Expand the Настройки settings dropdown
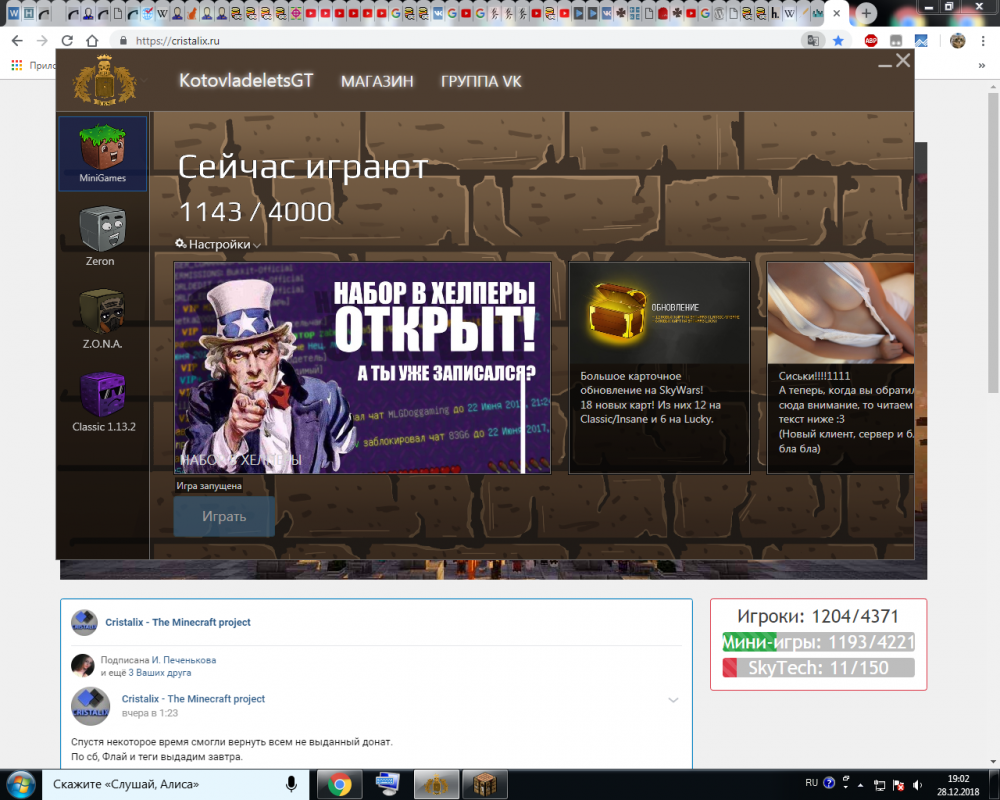The image size is (1000, 800). tap(218, 244)
